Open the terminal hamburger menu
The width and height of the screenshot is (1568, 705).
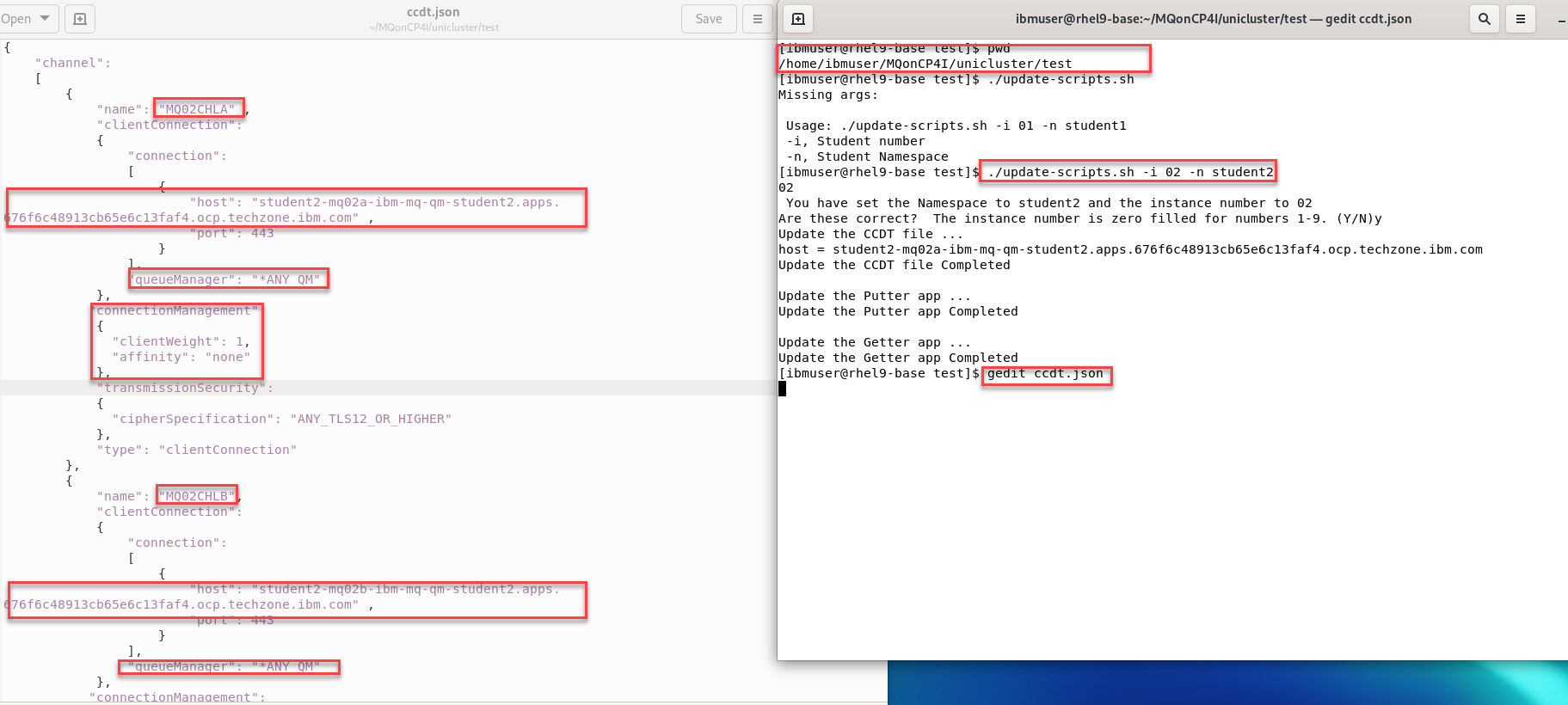[1521, 19]
